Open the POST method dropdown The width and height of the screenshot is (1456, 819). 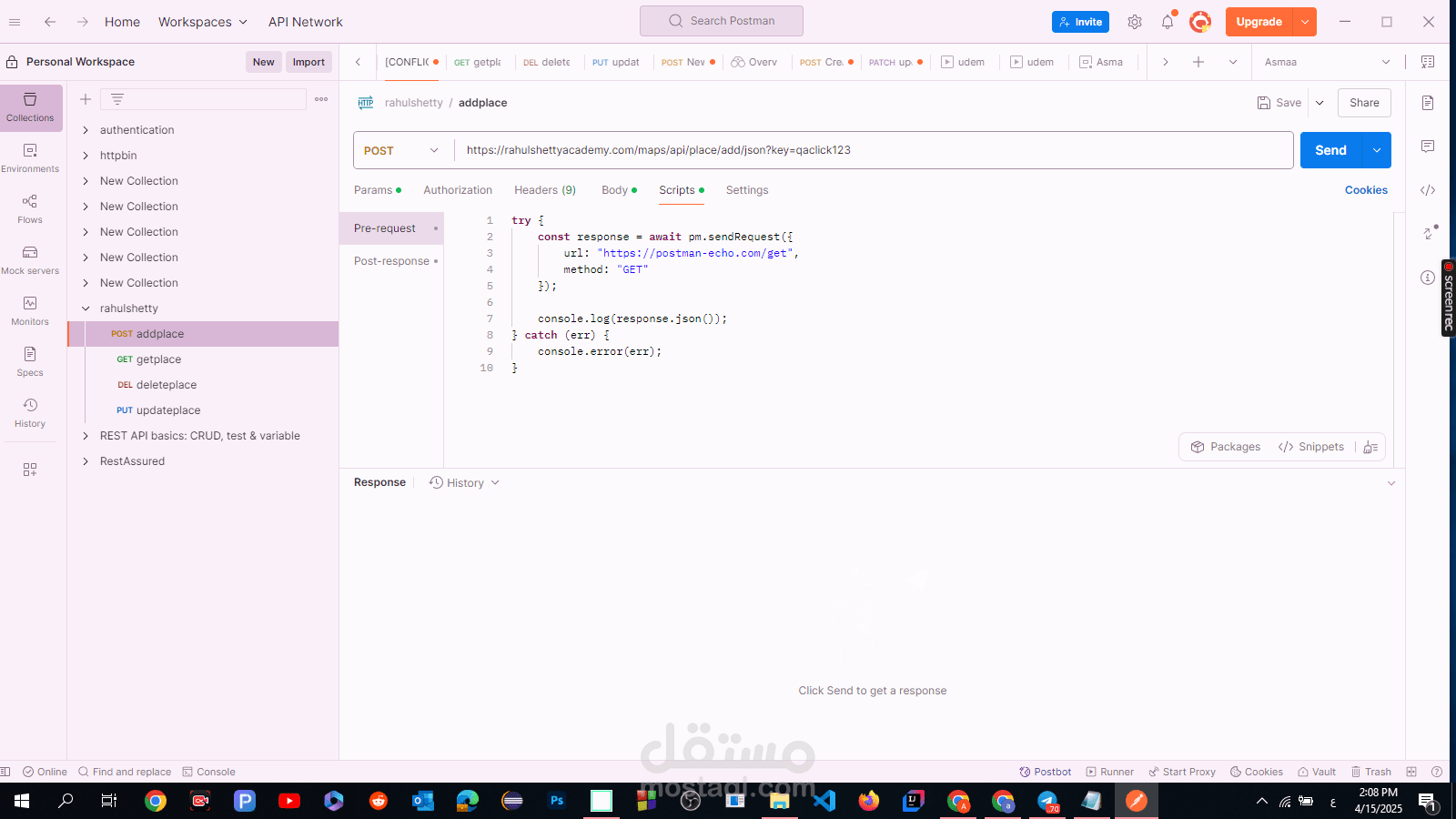[x=401, y=150]
